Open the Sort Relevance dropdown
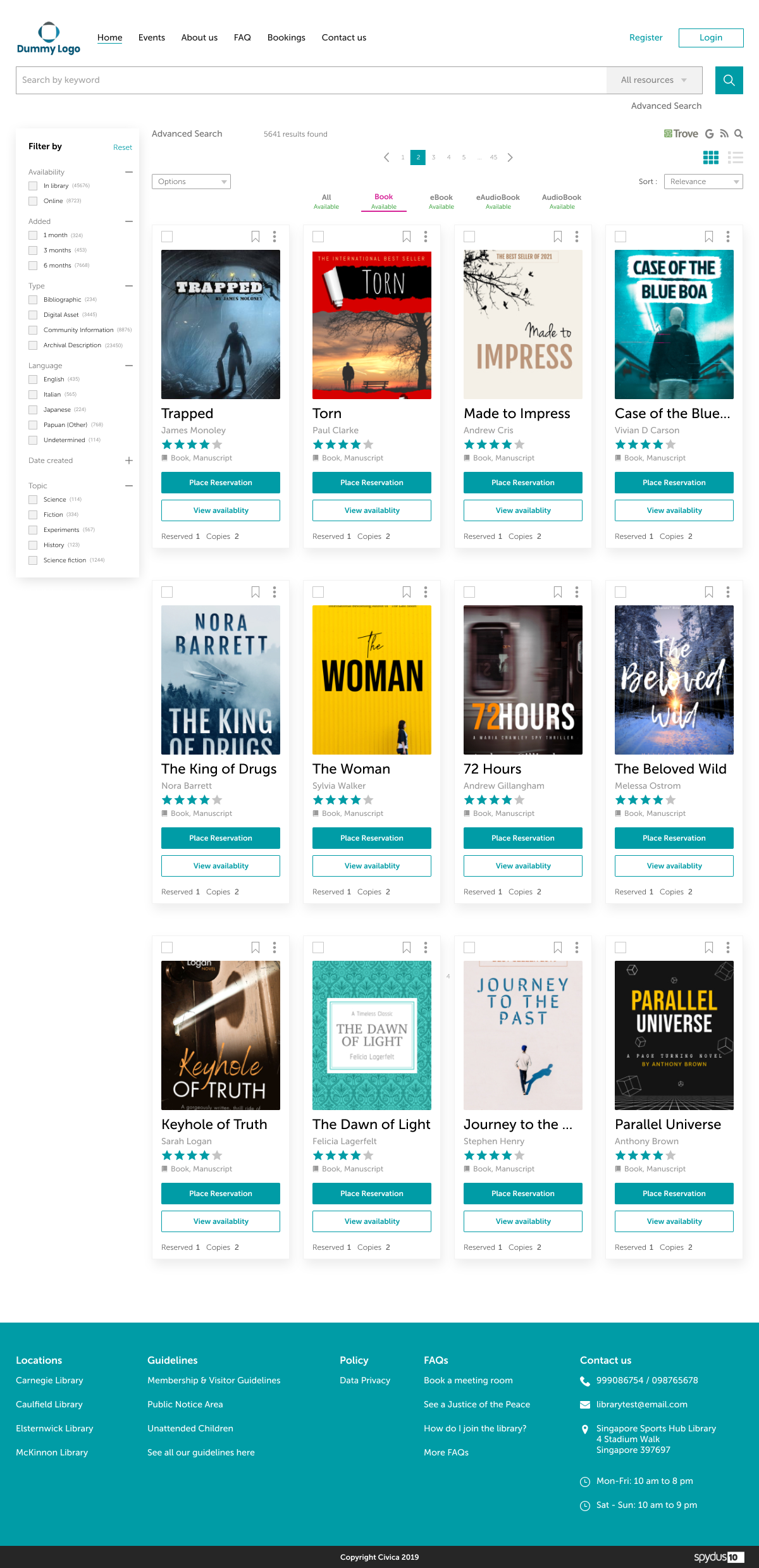 point(703,182)
